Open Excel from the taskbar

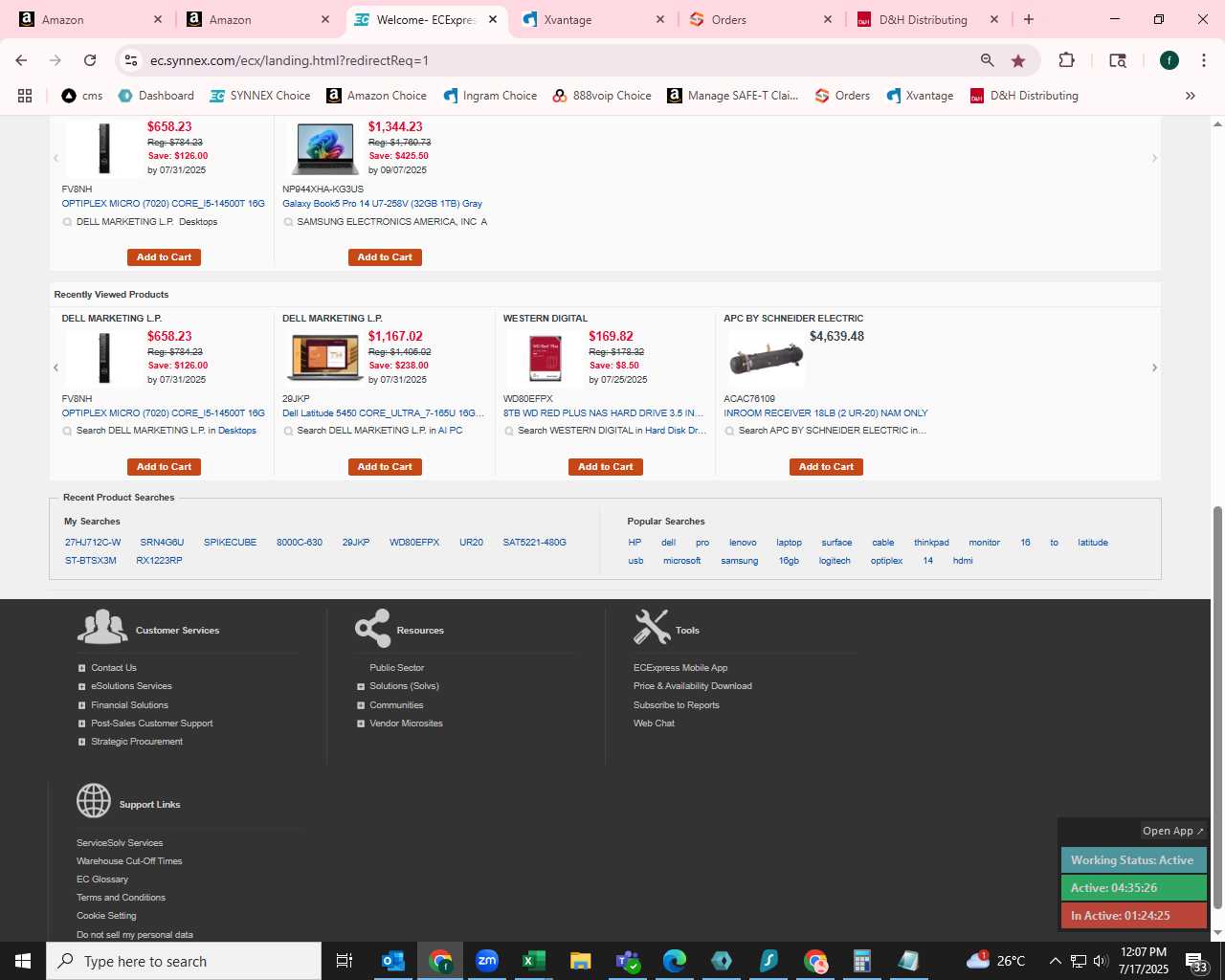(533, 961)
